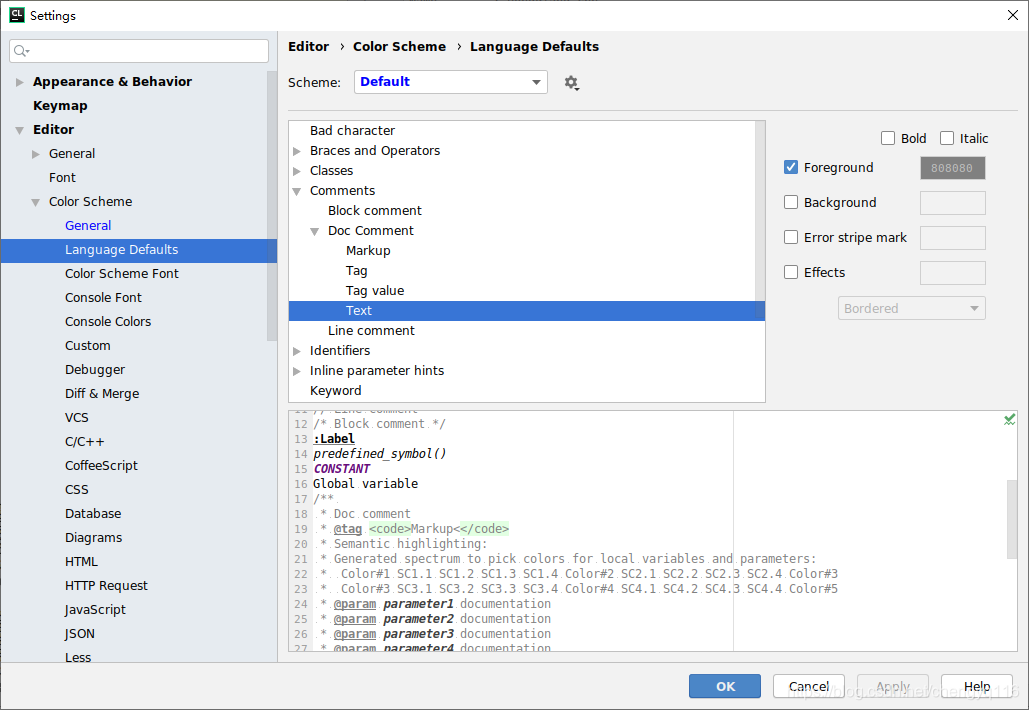Select Bad character attribute
The image size is (1029, 710).
(352, 131)
